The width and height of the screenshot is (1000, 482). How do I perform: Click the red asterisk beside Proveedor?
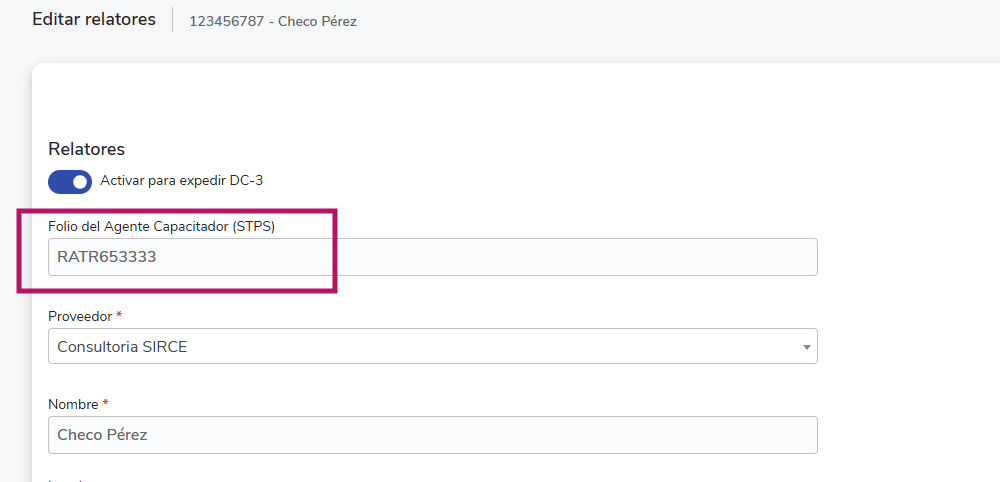click(x=119, y=316)
